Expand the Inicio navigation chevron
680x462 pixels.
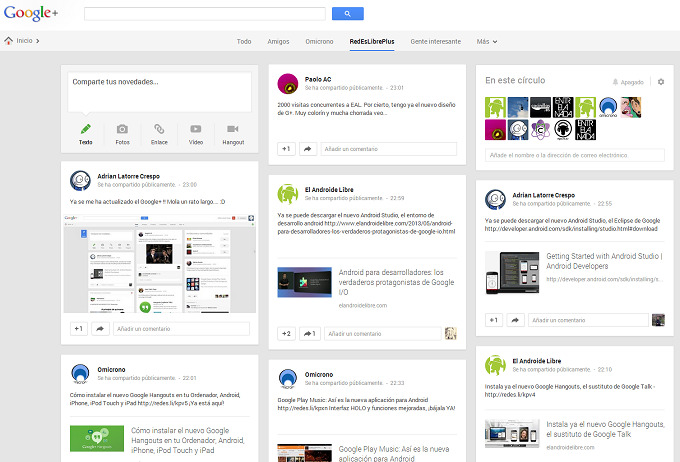coord(38,41)
